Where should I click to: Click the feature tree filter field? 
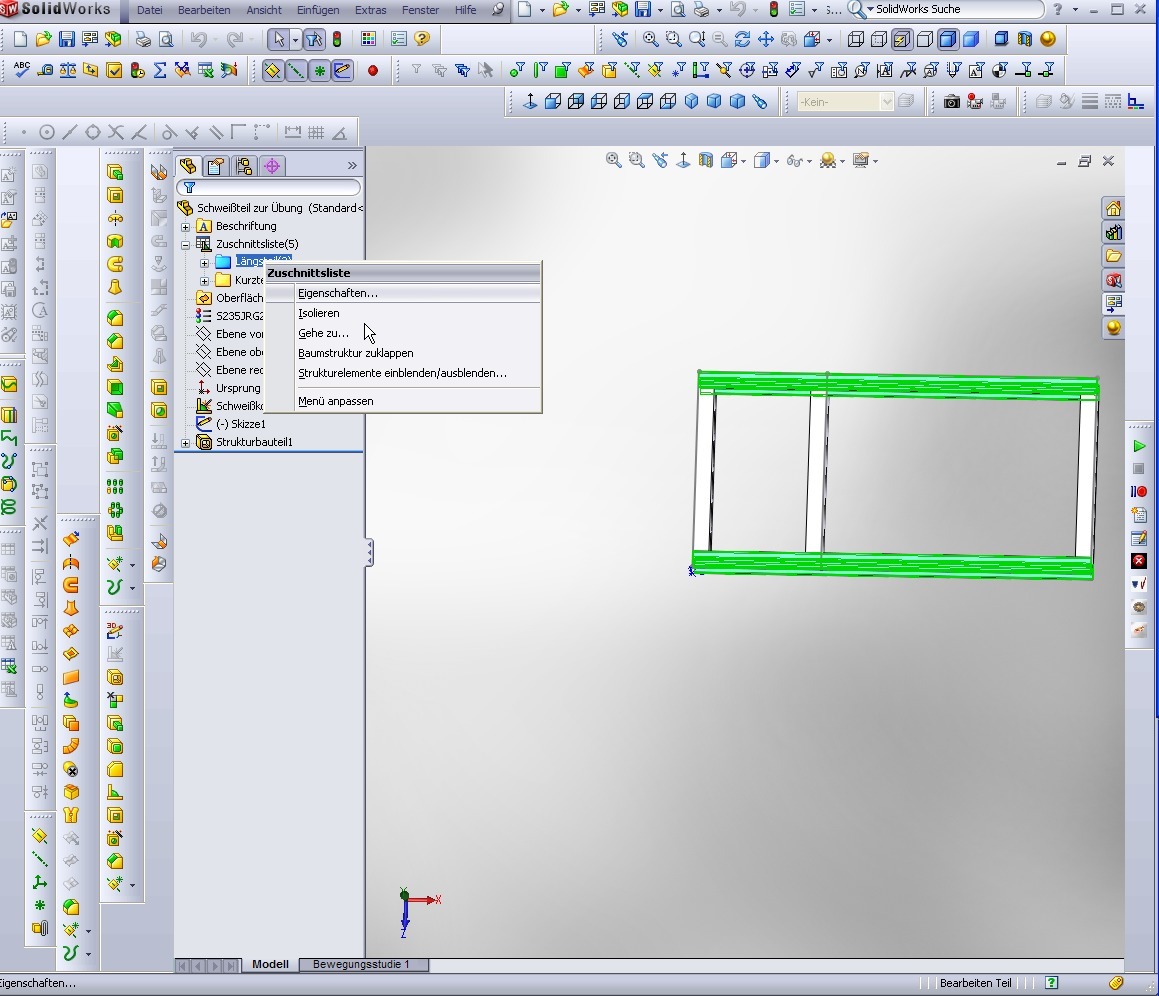[x=268, y=188]
